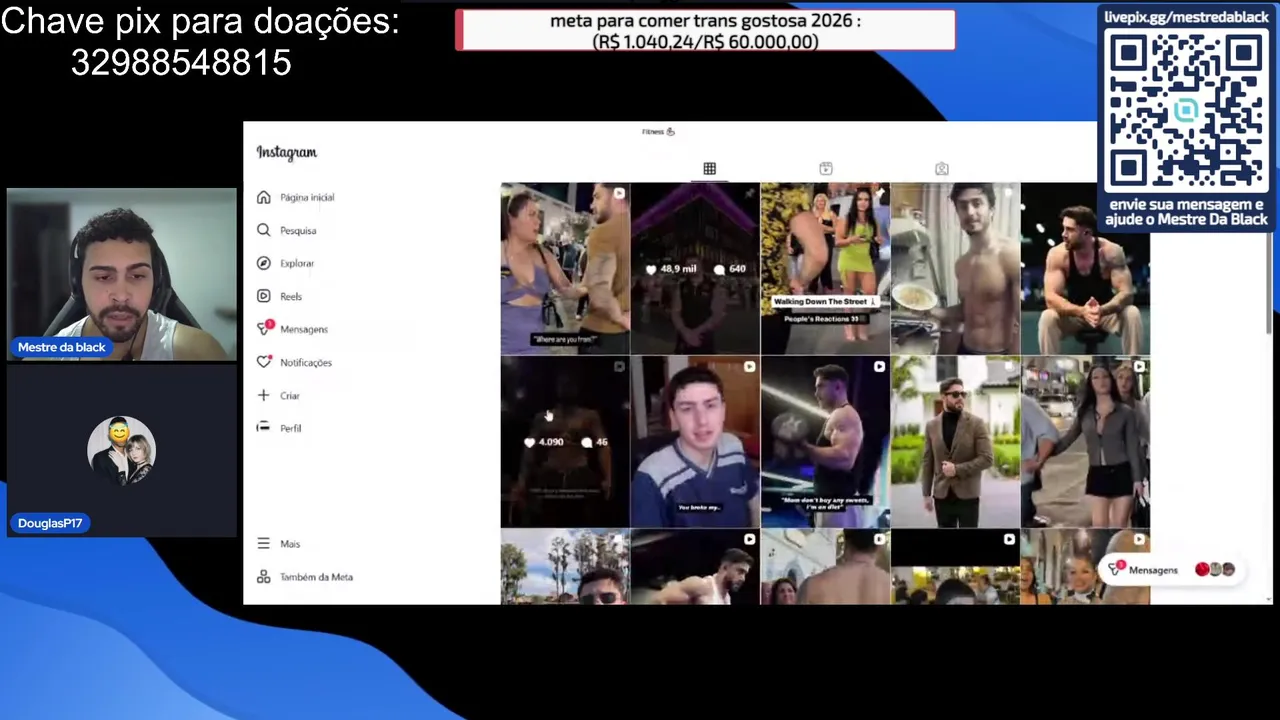Expand the Mais menu label

click(290, 543)
